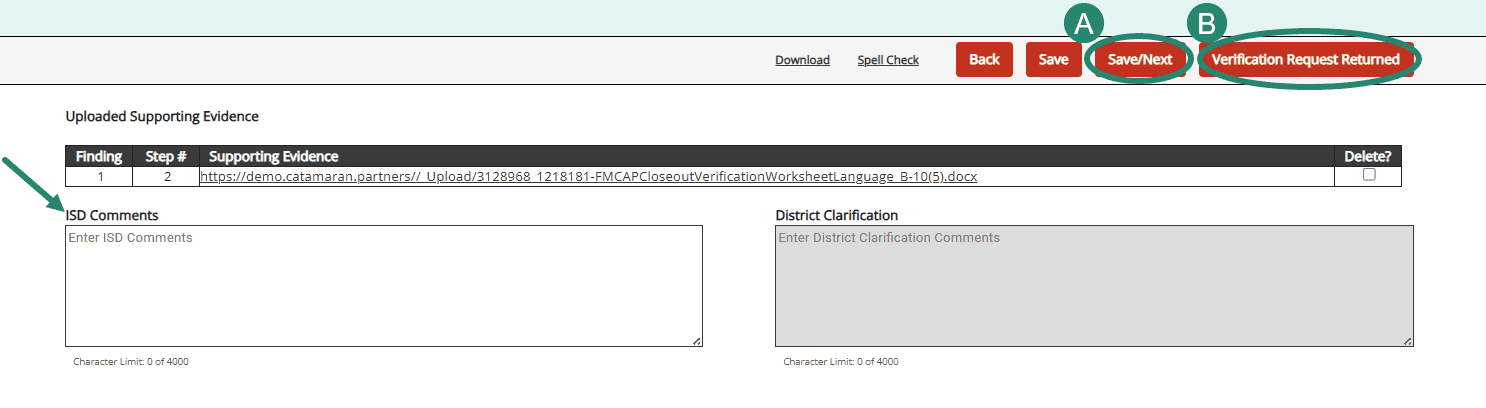Go back with the Back button
The width and height of the screenshot is (1486, 408).
984,59
